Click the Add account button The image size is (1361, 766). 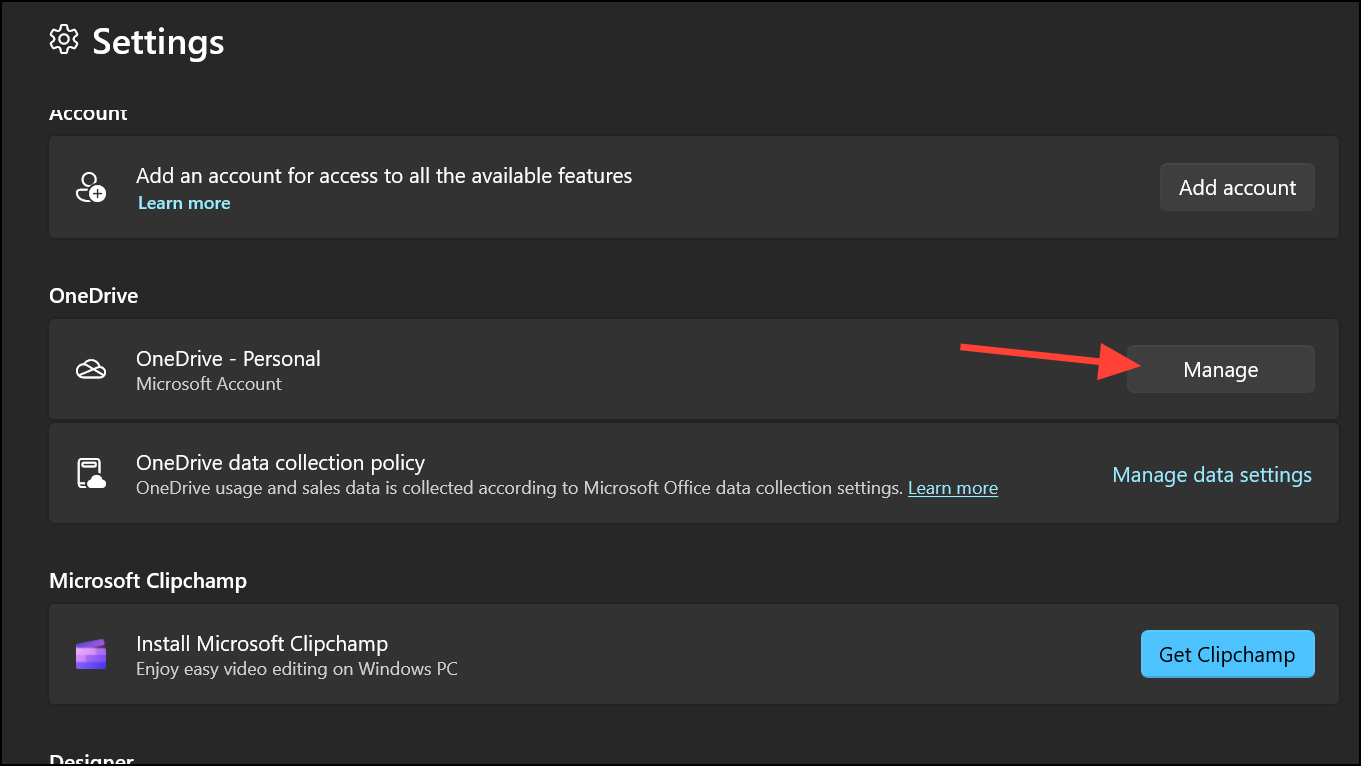point(1237,187)
